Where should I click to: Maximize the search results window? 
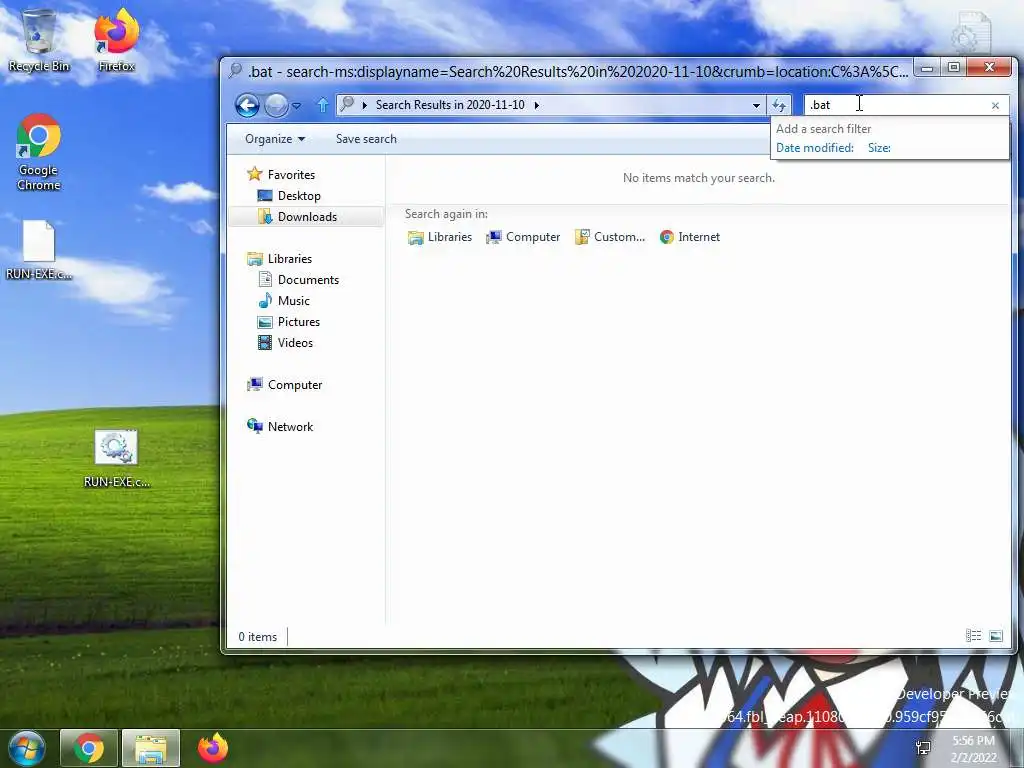click(x=953, y=67)
